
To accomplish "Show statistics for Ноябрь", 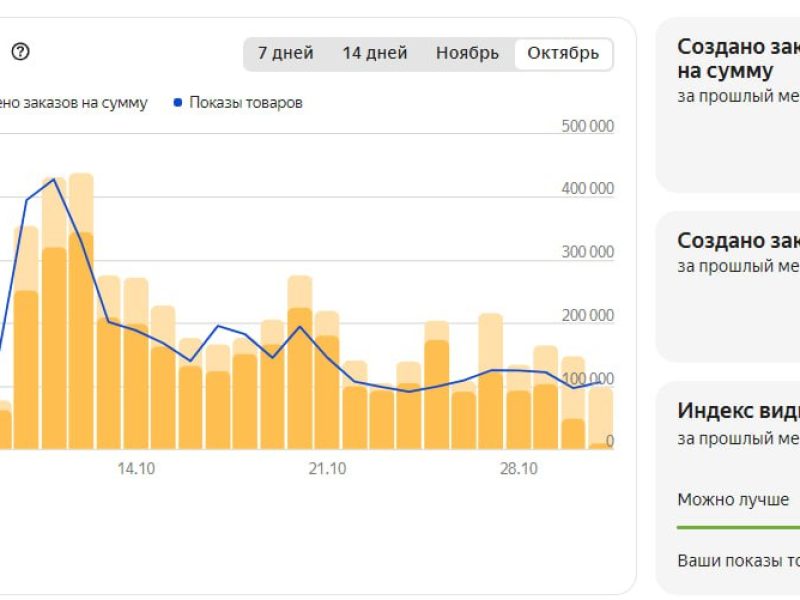I will (x=467, y=53).
